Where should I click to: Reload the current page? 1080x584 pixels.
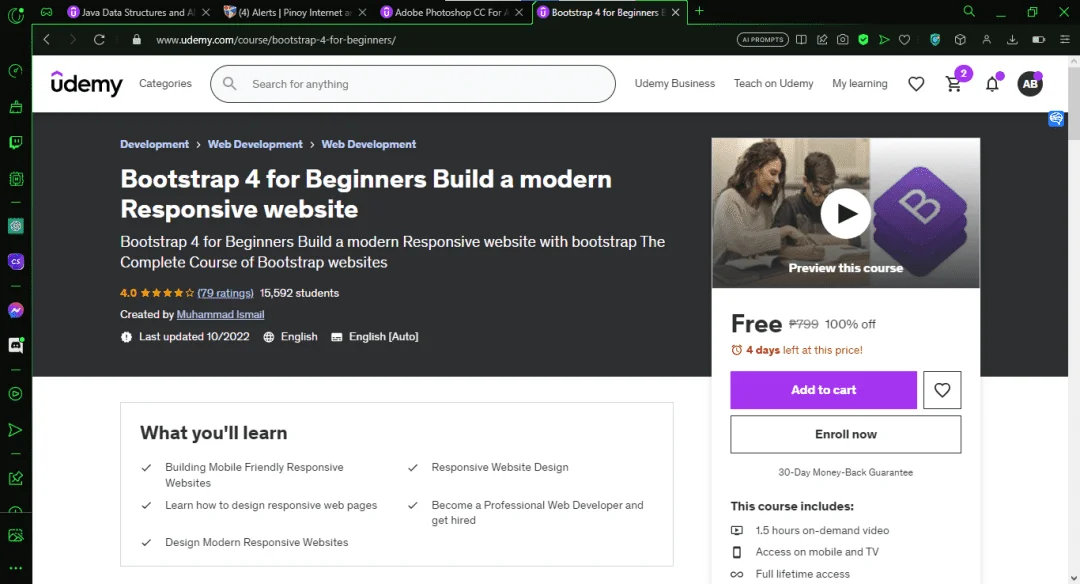99,39
